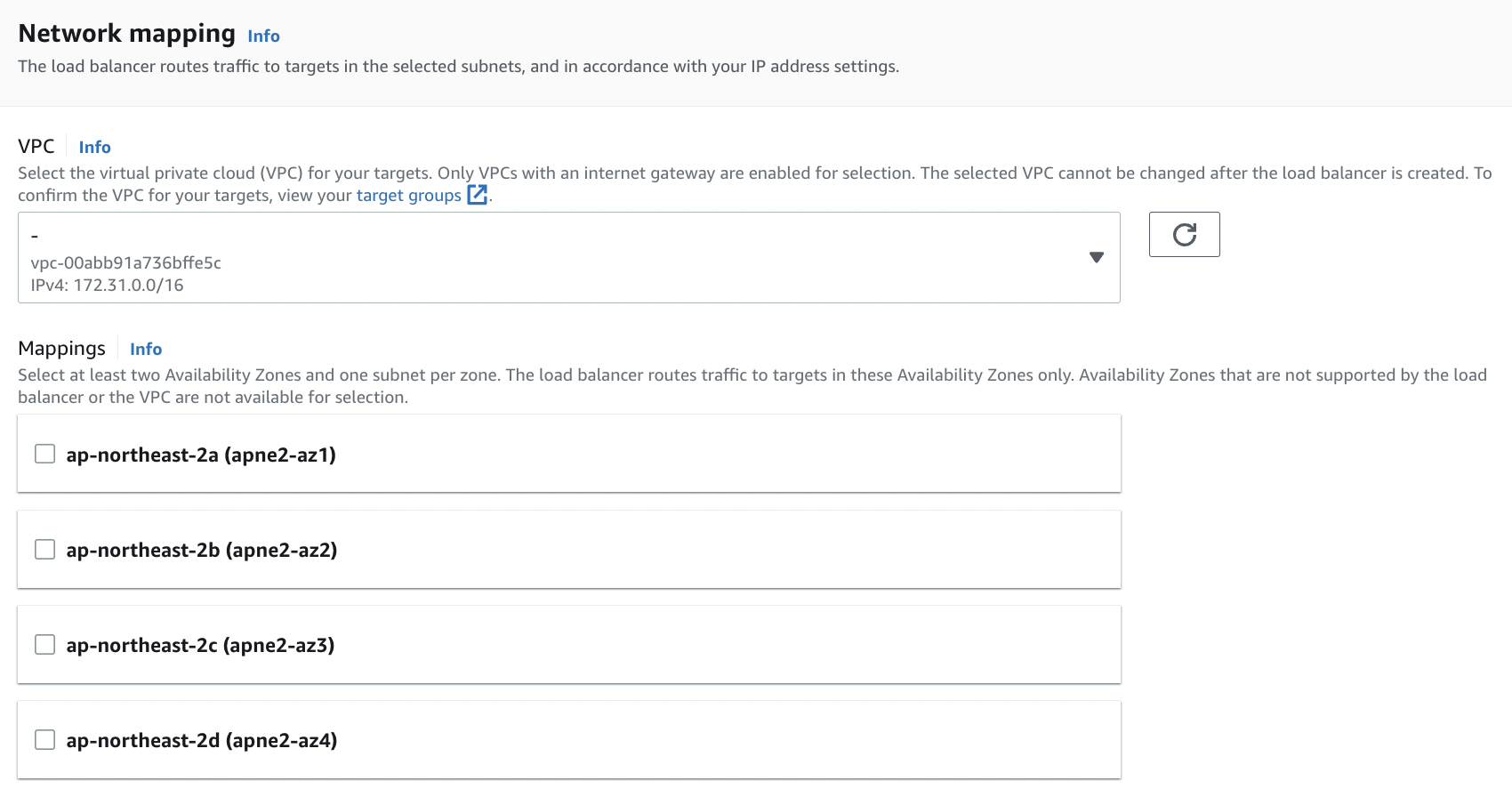
Task: Click the Mappings field label
Action: coord(61,349)
